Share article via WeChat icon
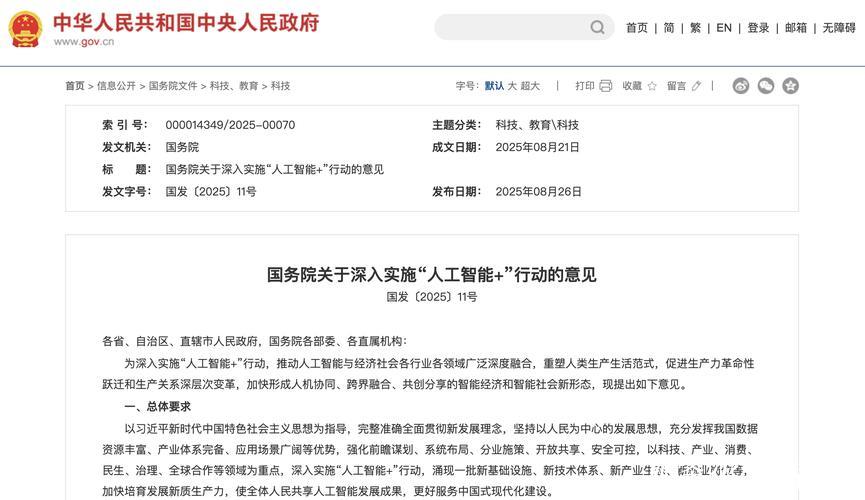The height and width of the screenshot is (500, 865). (x=766, y=86)
